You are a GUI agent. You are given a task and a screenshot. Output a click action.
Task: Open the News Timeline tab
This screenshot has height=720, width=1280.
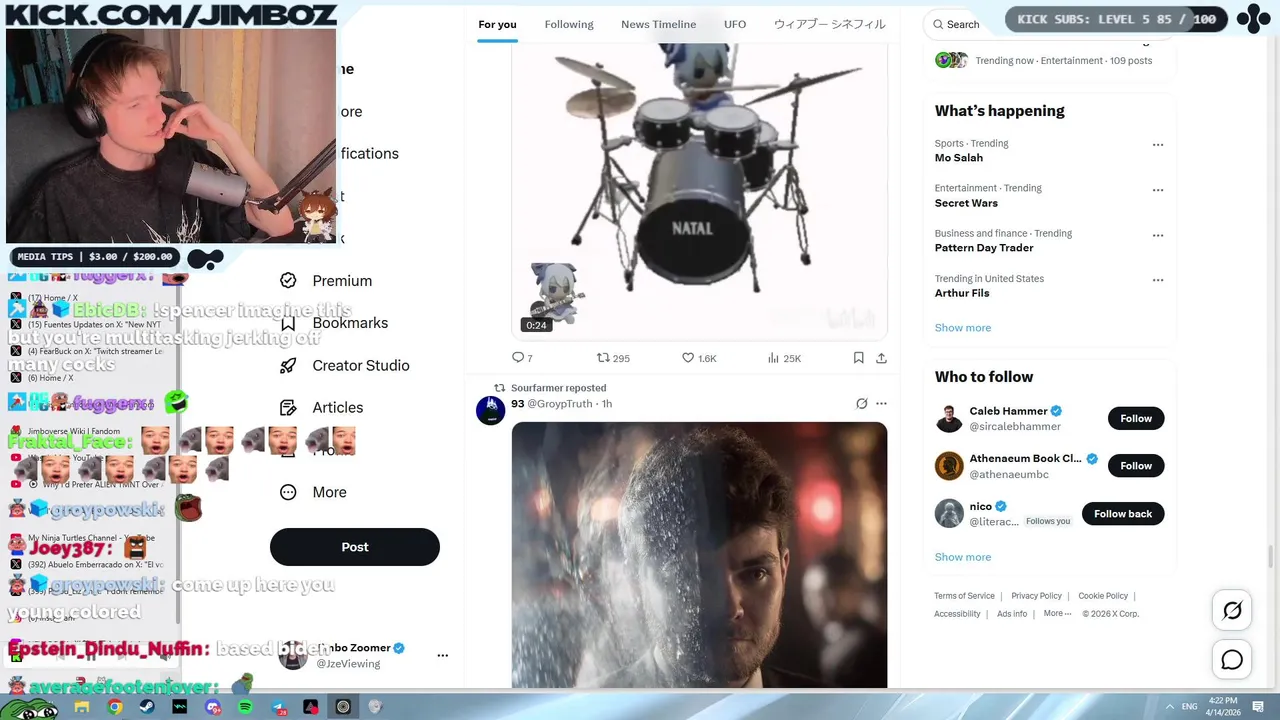click(658, 24)
